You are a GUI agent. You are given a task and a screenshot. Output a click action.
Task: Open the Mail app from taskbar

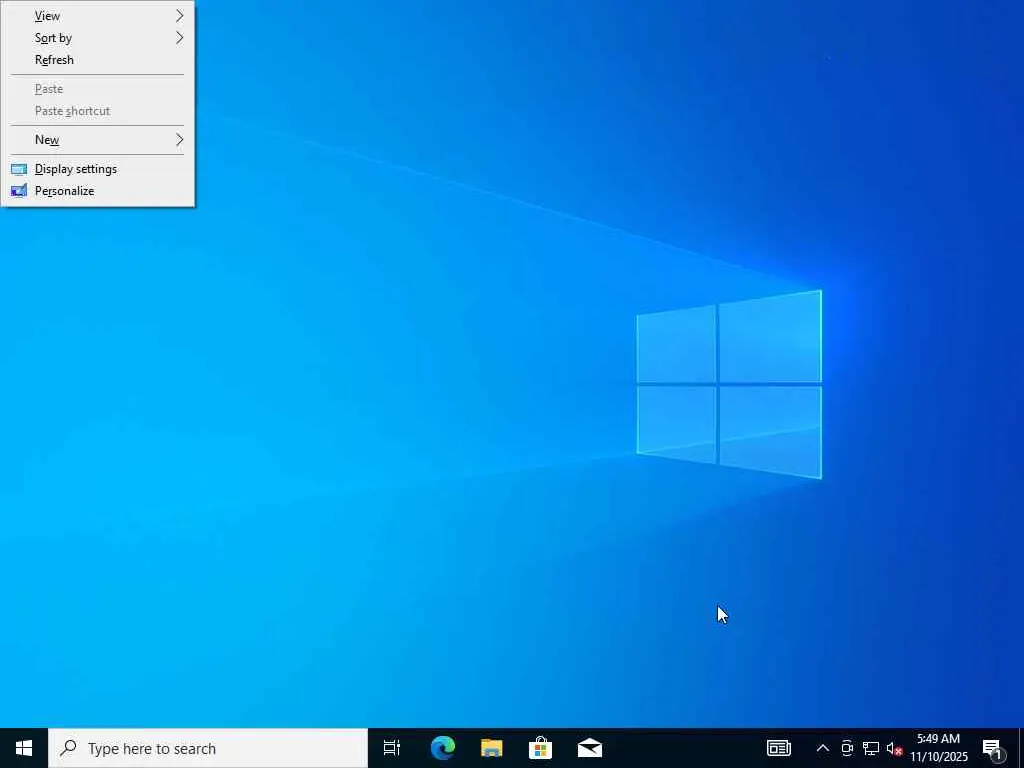tap(590, 748)
